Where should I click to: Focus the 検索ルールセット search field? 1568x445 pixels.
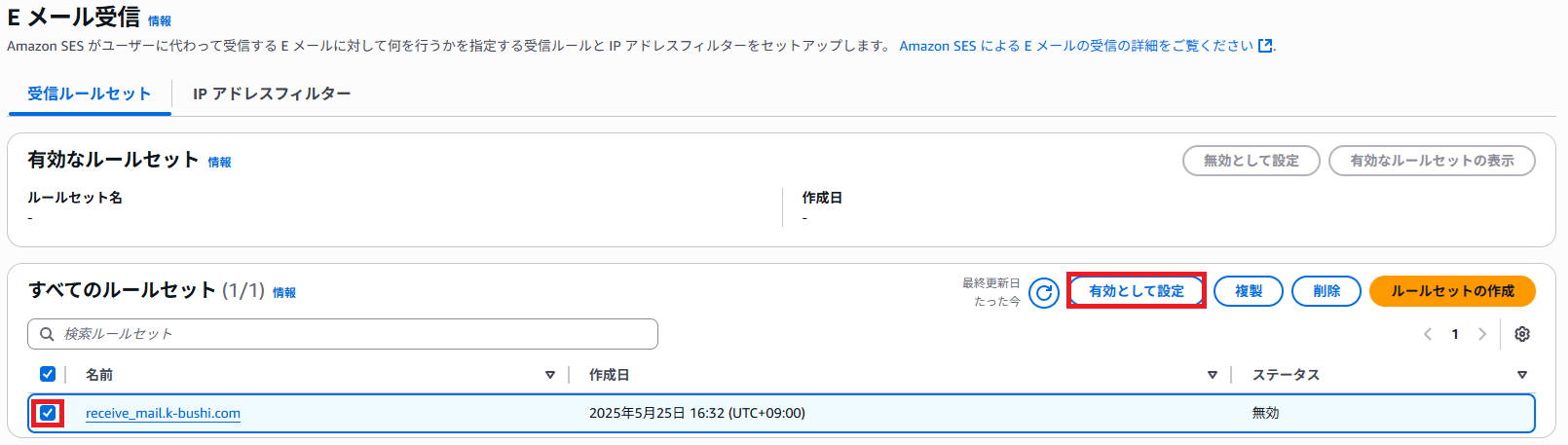(x=343, y=334)
